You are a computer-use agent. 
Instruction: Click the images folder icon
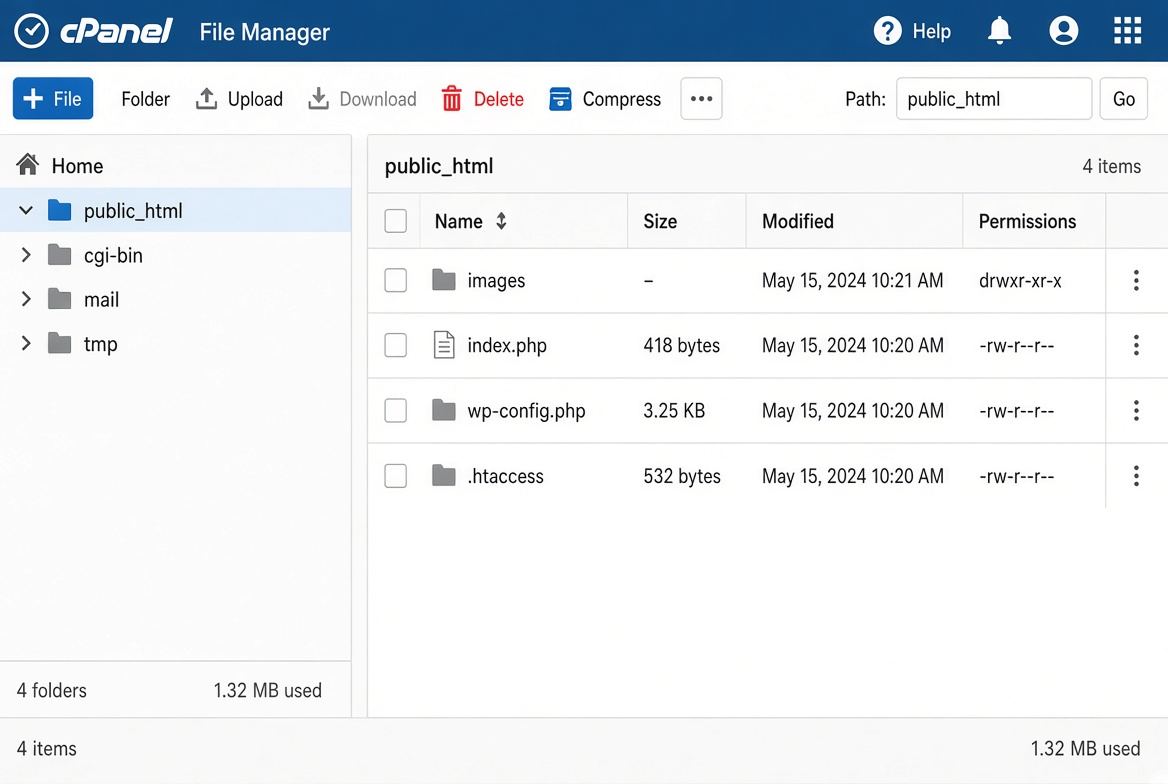pyautogui.click(x=444, y=280)
